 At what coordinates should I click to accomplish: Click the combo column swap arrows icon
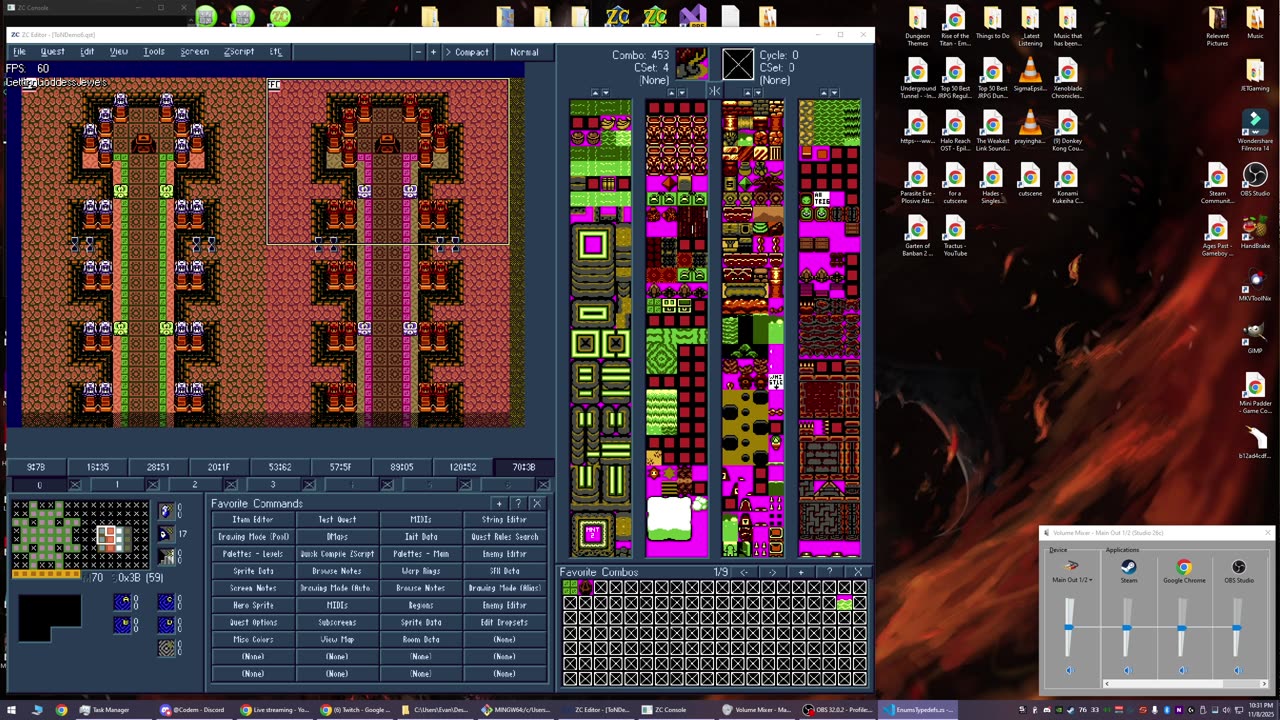click(714, 92)
